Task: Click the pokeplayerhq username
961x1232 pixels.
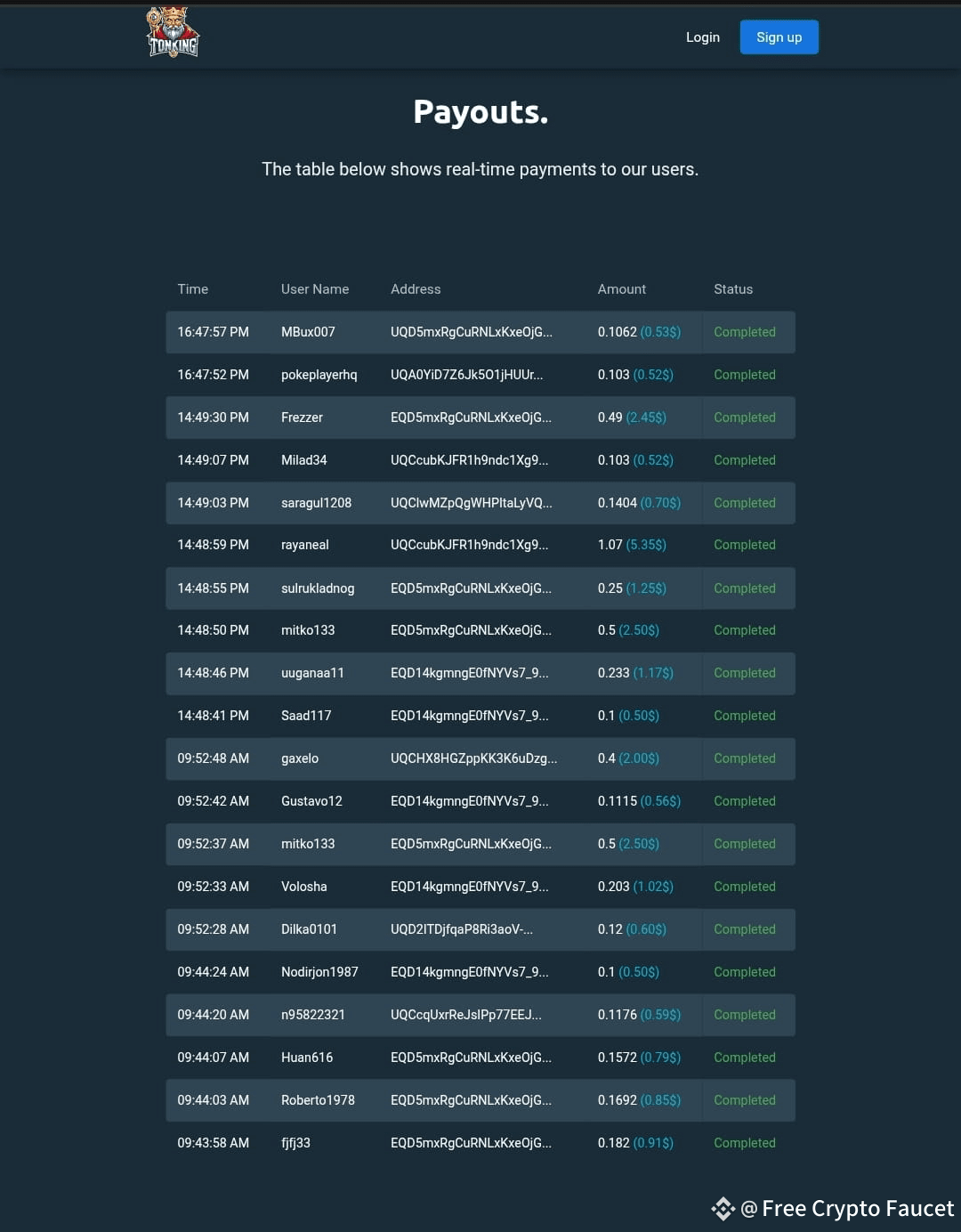Action: pyautogui.click(x=319, y=375)
